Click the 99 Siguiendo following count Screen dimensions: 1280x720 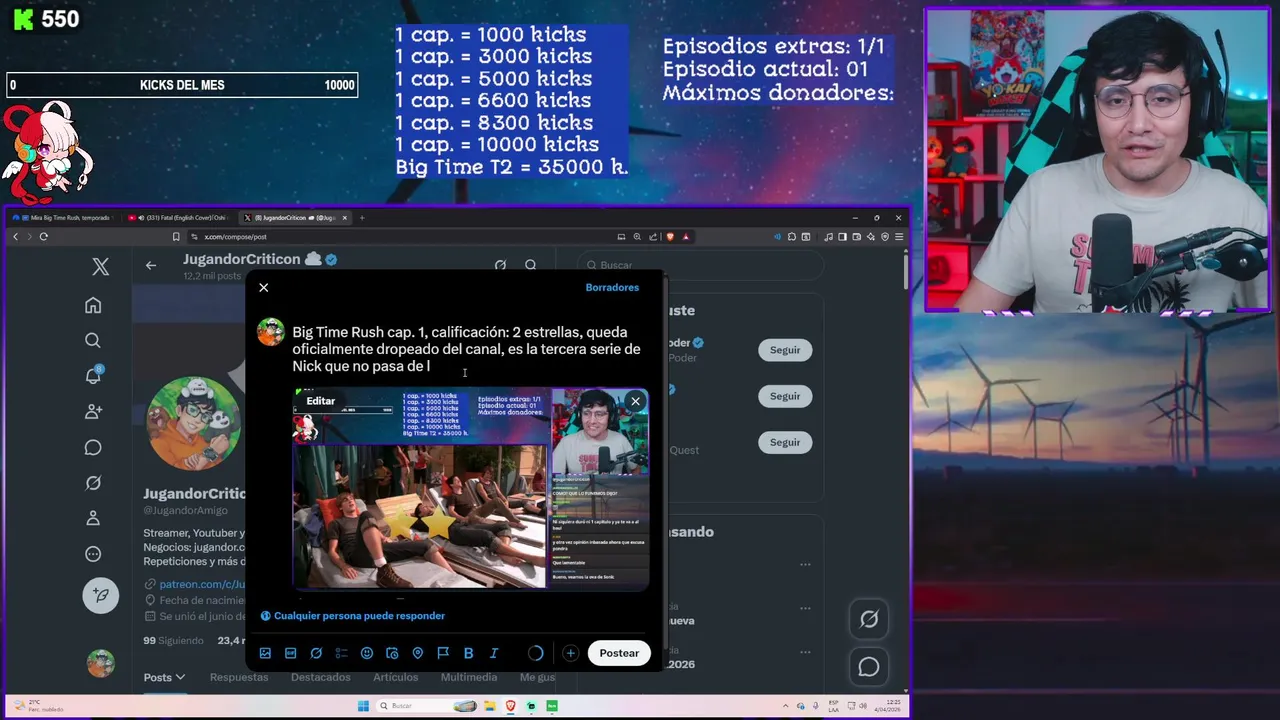(173, 641)
